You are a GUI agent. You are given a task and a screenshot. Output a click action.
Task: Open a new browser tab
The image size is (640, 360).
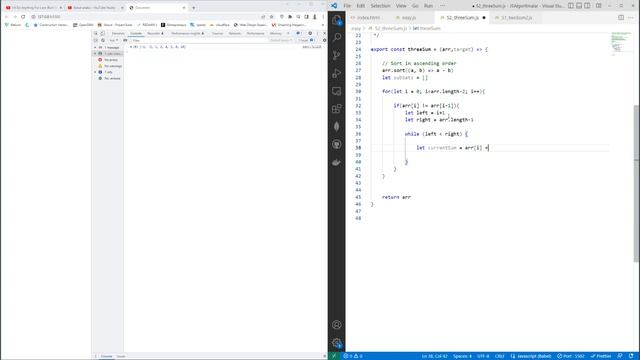[193, 7]
